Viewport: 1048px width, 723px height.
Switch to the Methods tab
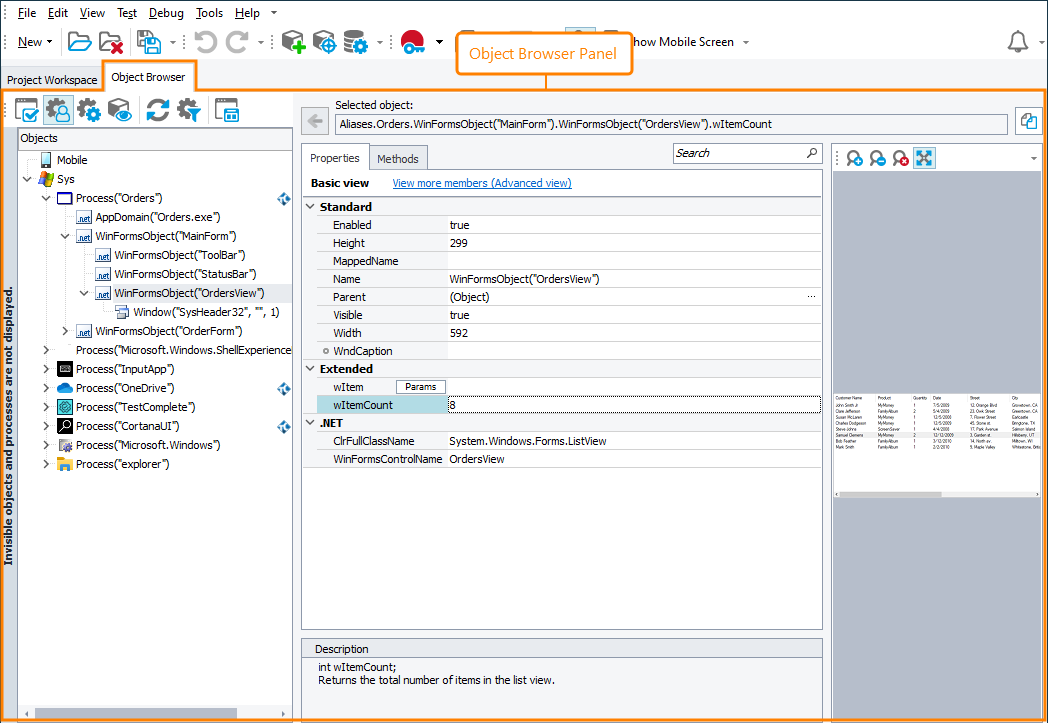[x=398, y=157]
